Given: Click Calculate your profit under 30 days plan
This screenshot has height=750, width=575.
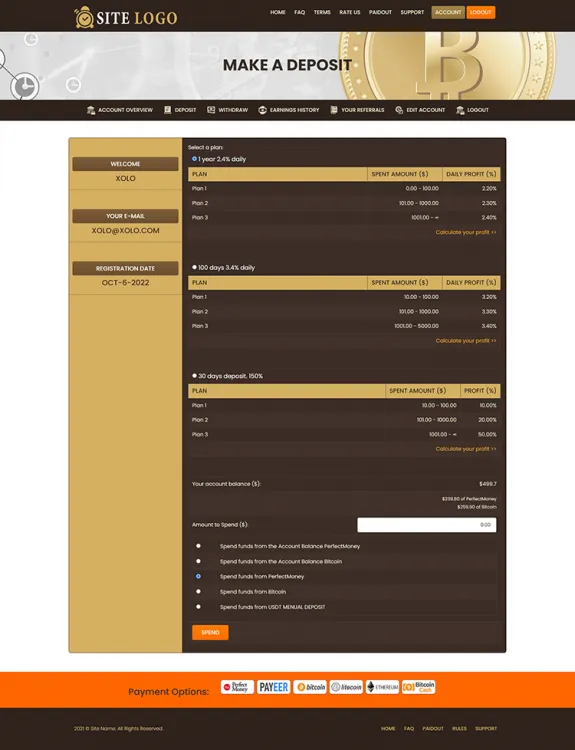Looking at the screenshot, I should point(466,449).
